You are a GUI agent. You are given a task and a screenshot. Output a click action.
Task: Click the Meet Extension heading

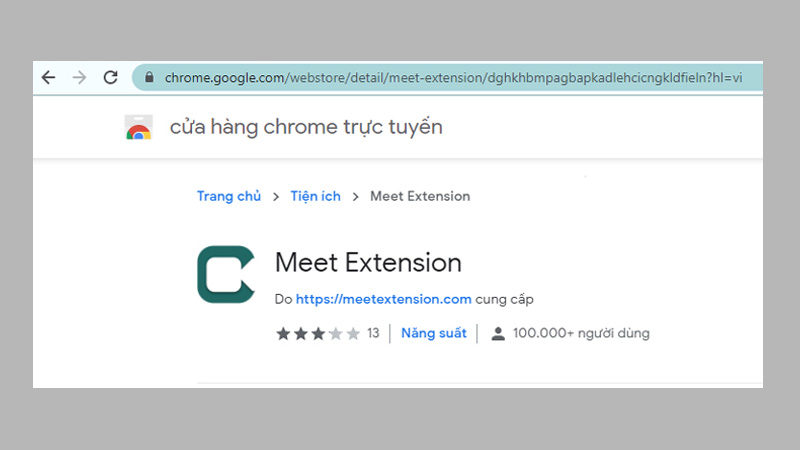pos(368,263)
